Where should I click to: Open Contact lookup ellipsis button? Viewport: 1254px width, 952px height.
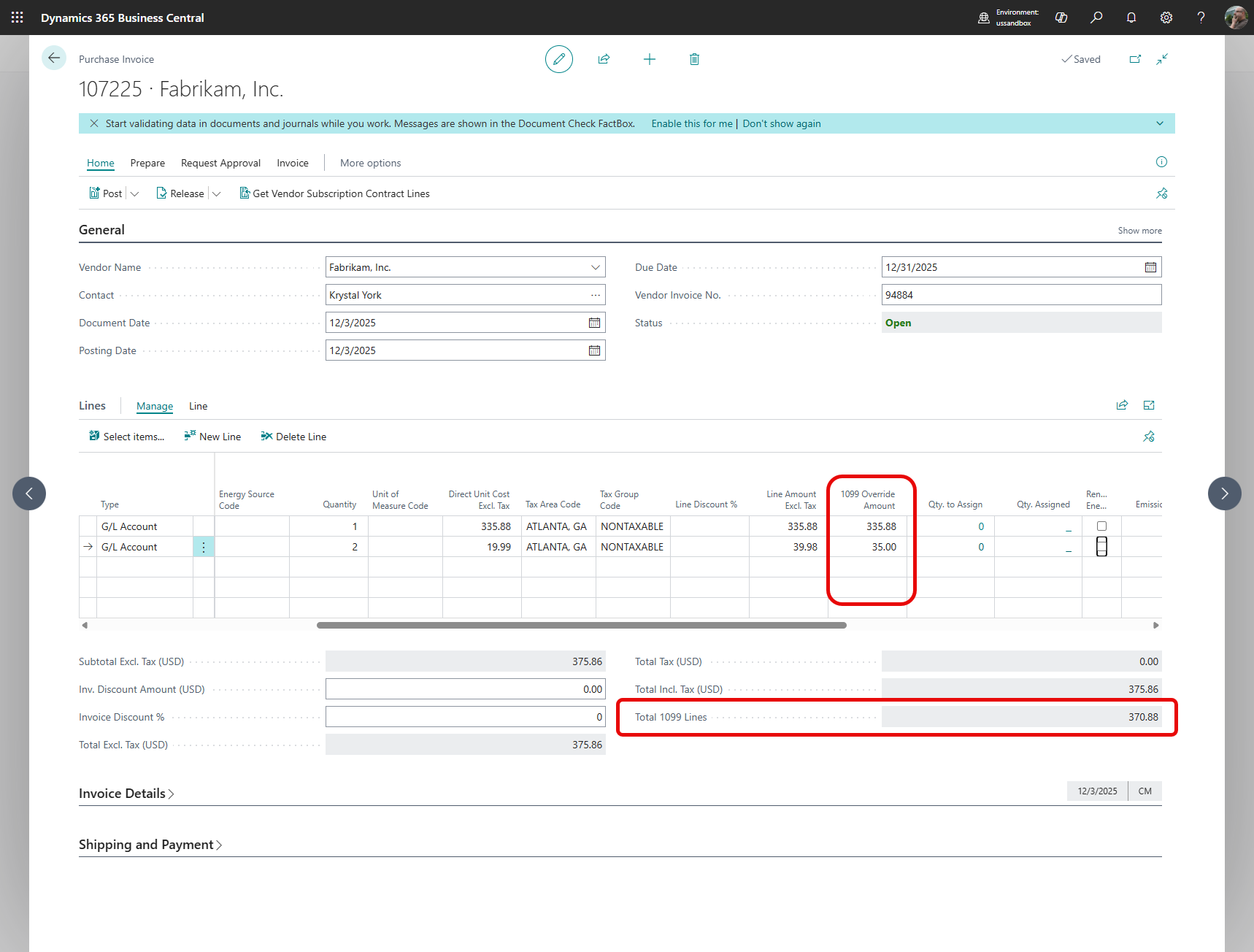click(596, 295)
